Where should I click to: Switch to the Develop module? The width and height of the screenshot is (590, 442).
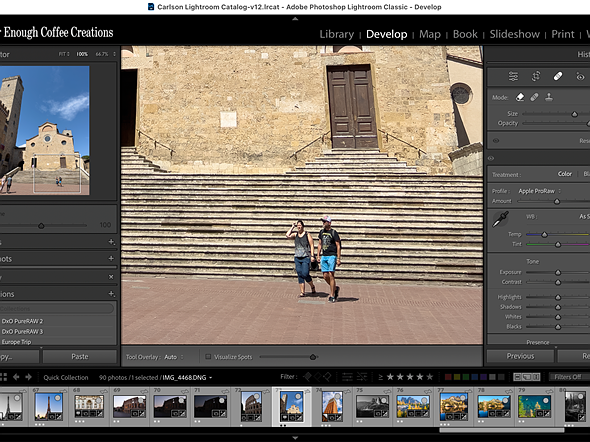pos(386,34)
